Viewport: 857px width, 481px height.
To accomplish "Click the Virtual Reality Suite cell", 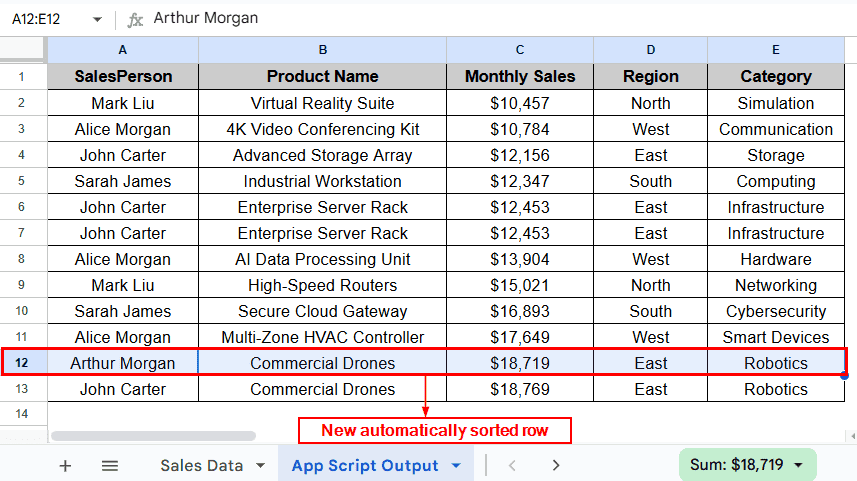I will coord(322,103).
